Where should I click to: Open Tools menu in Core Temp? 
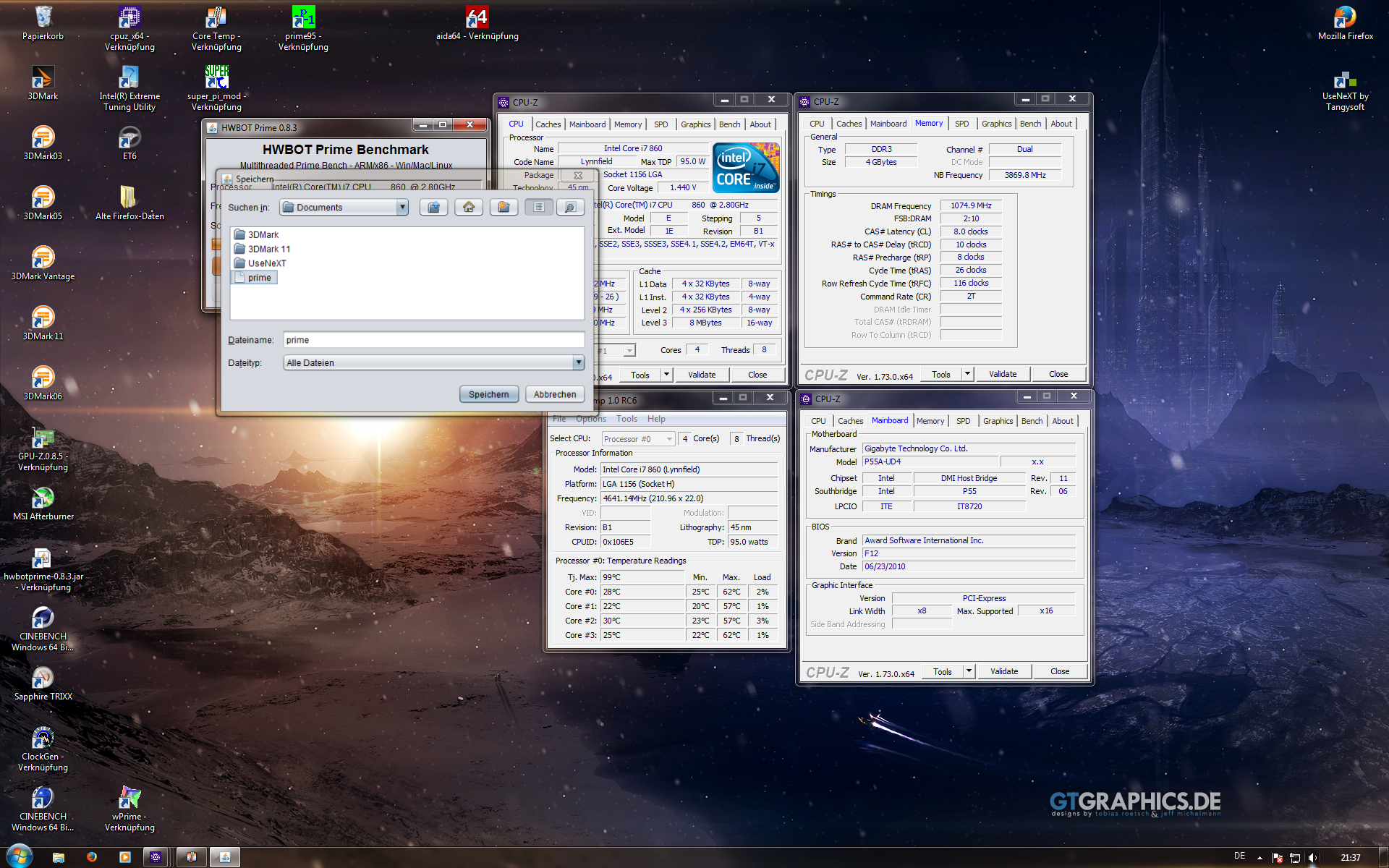point(626,419)
